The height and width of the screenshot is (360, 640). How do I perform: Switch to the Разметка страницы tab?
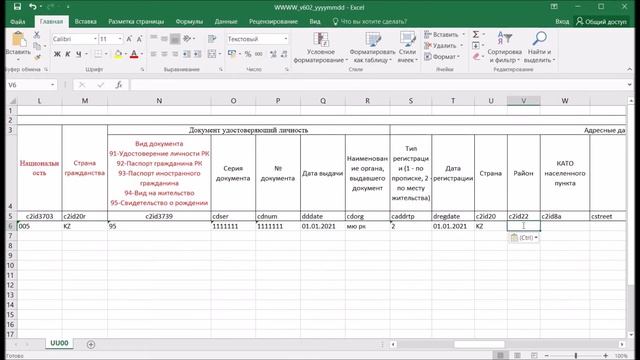[x=136, y=22]
